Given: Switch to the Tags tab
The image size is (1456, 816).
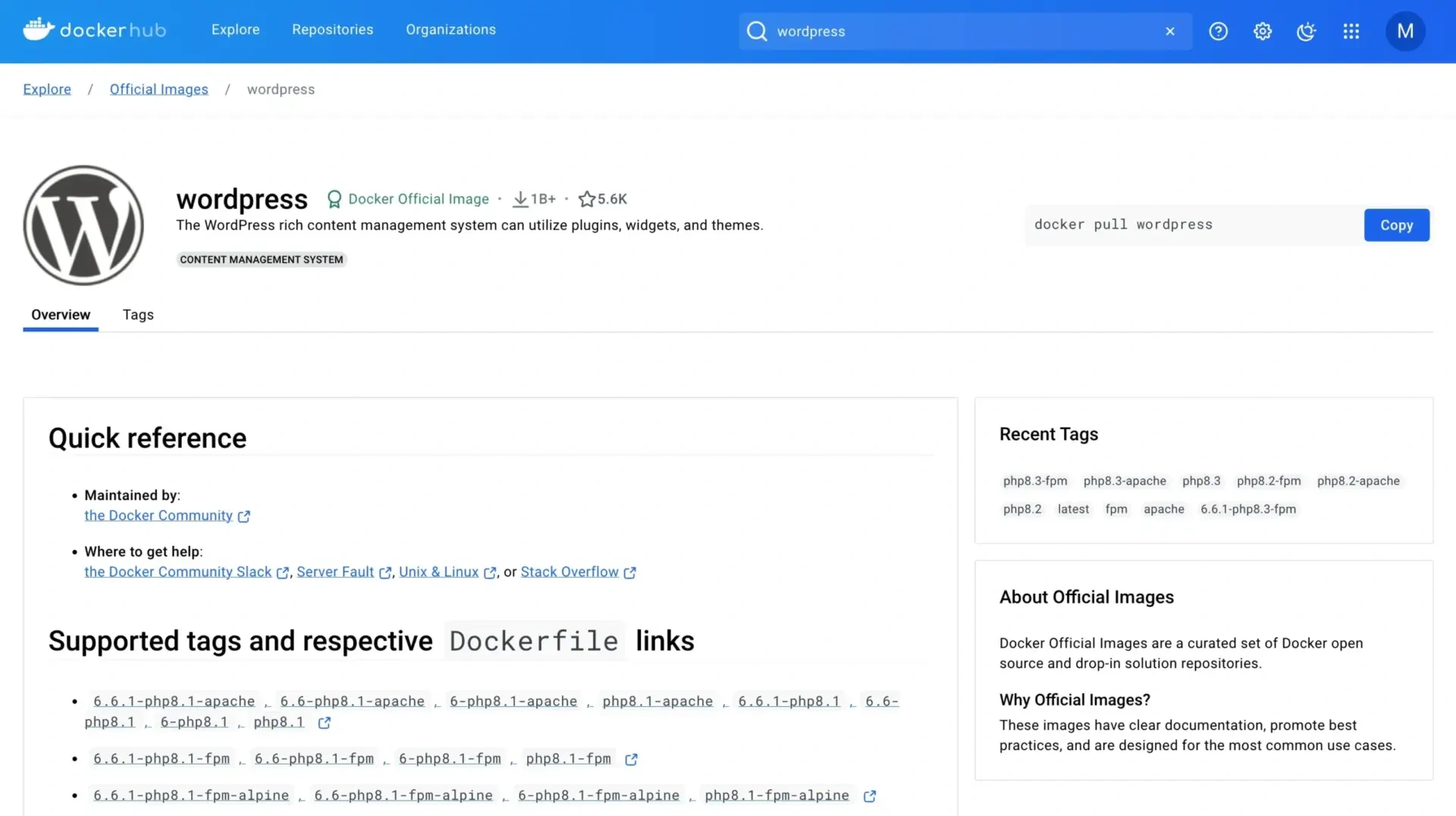Looking at the screenshot, I should tap(138, 315).
